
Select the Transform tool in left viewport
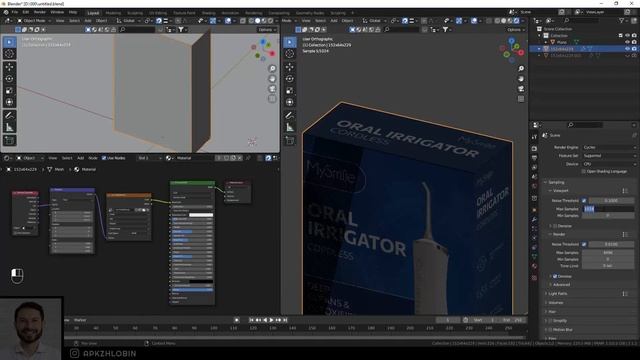pyautogui.click(x=9, y=102)
